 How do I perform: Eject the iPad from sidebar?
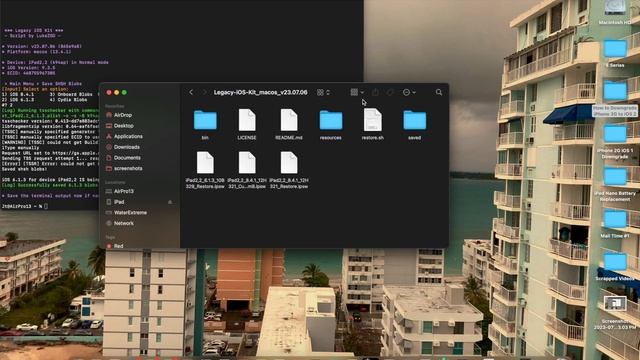click(170, 202)
